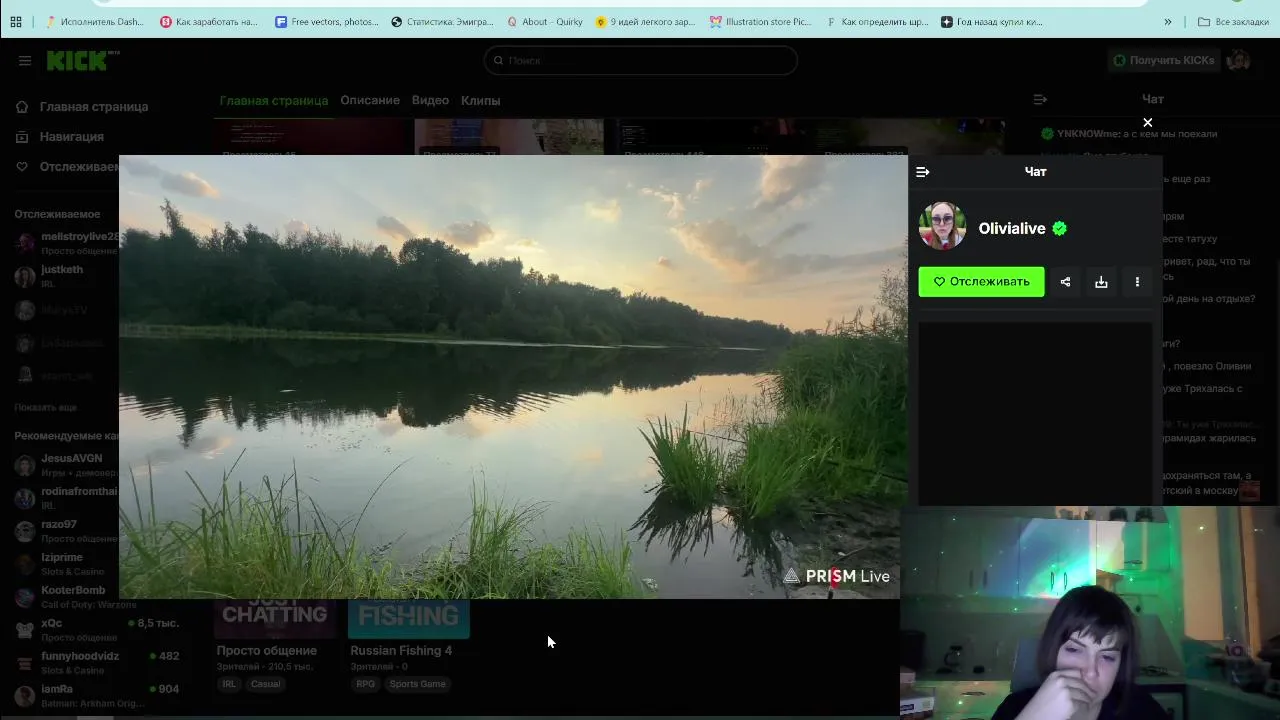Switch to the Описание tab

pos(370,101)
